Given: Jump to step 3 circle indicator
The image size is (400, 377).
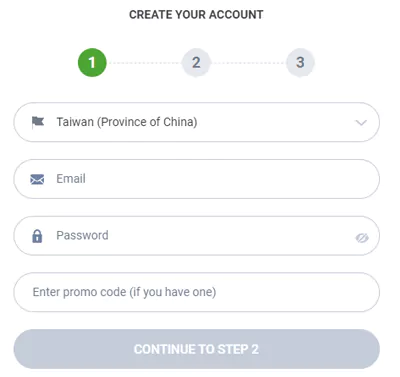Looking at the screenshot, I should pyautogui.click(x=300, y=63).
